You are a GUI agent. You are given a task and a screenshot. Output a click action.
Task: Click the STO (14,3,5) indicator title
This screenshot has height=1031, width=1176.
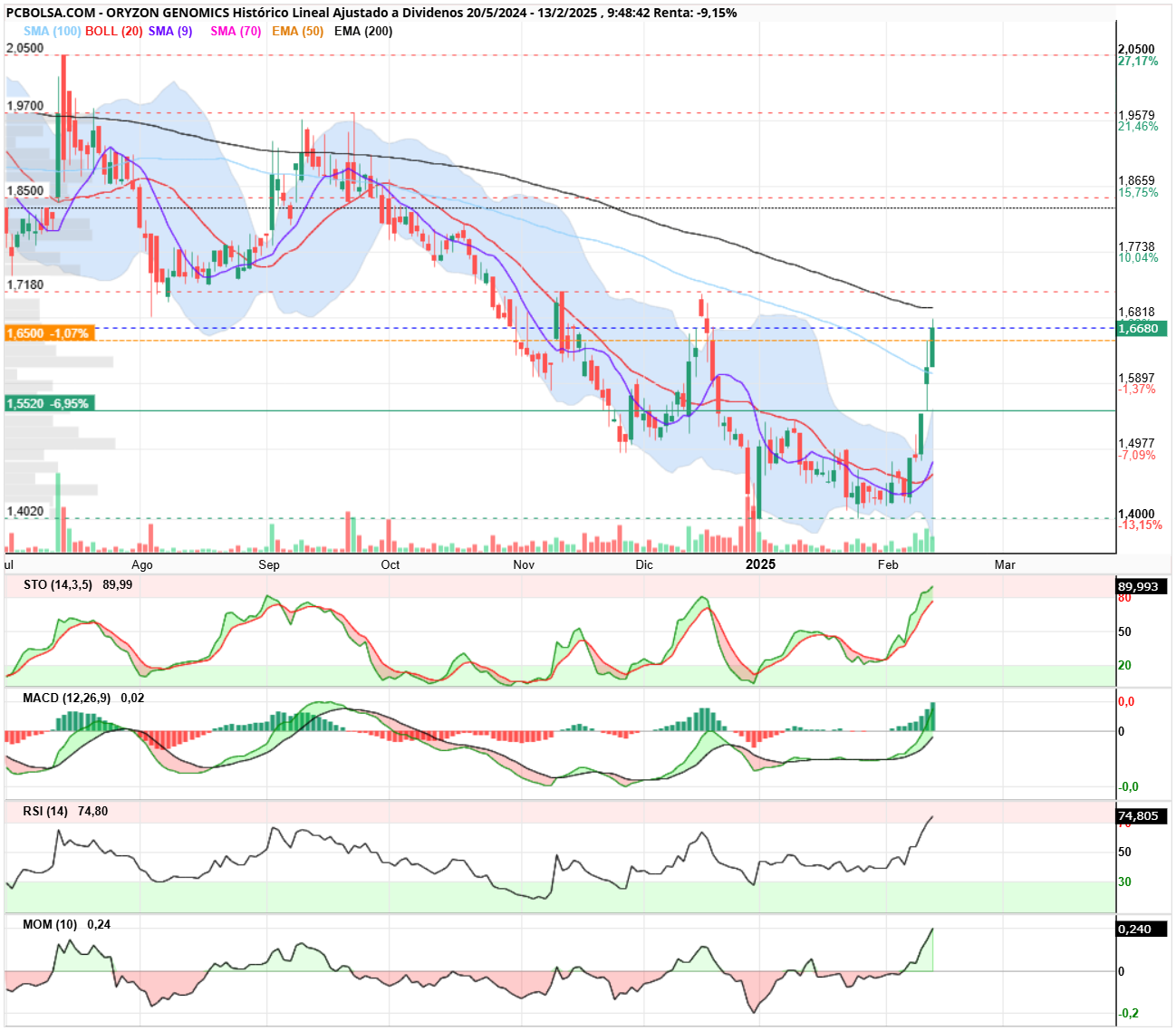[58, 584]
